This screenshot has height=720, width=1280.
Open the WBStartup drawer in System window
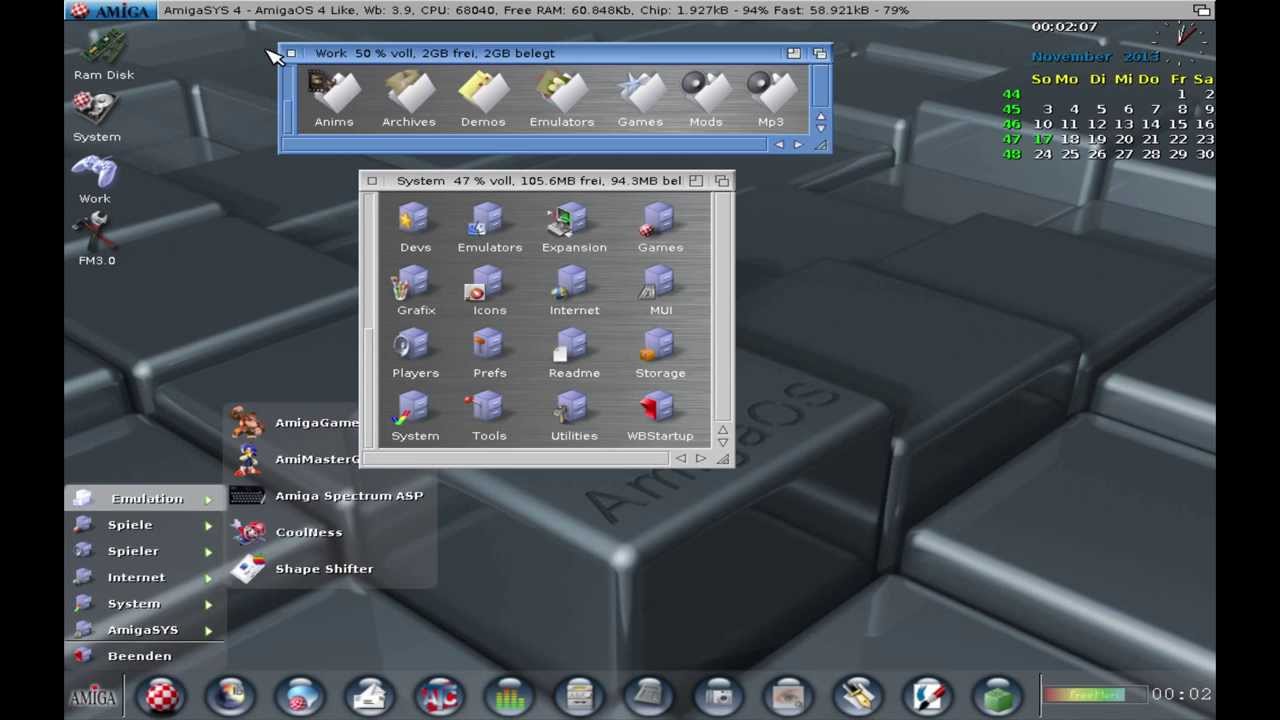[660, 417]
